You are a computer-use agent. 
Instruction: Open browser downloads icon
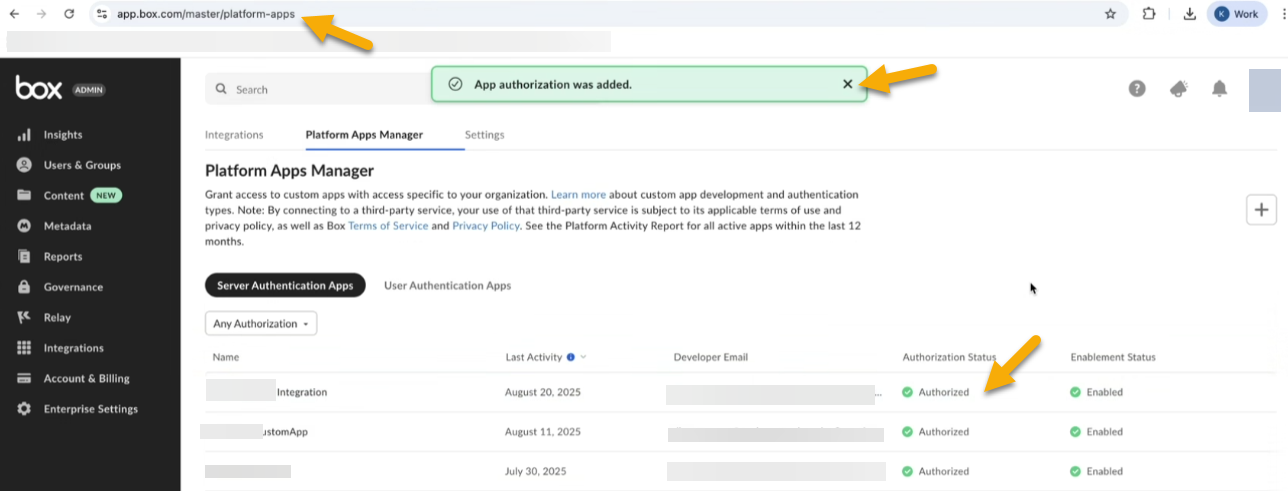pyautogui.click(x=1189, y=14)
